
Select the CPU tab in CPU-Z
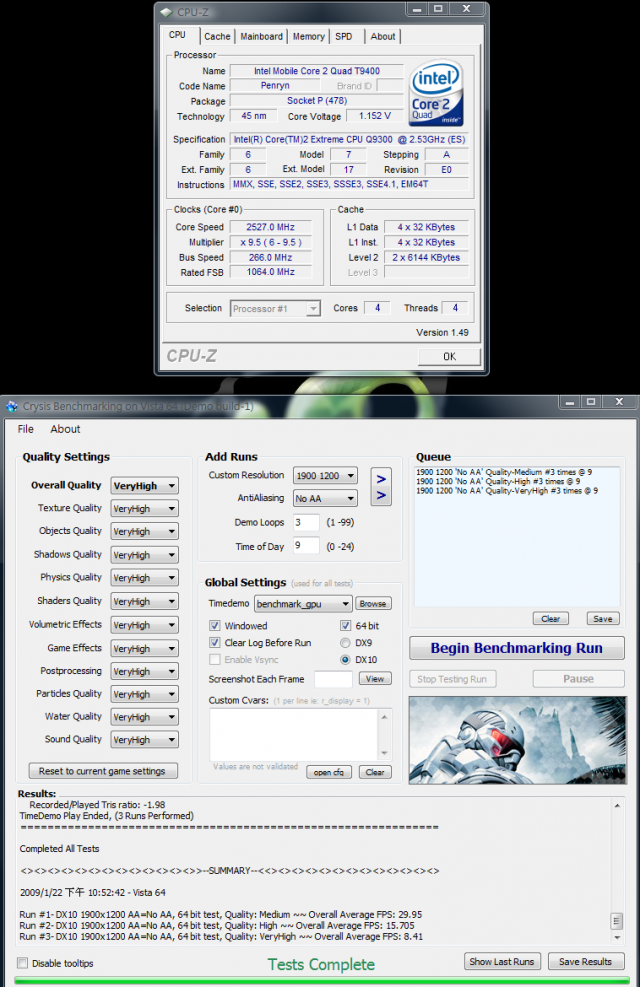click(x=178, y=35)
